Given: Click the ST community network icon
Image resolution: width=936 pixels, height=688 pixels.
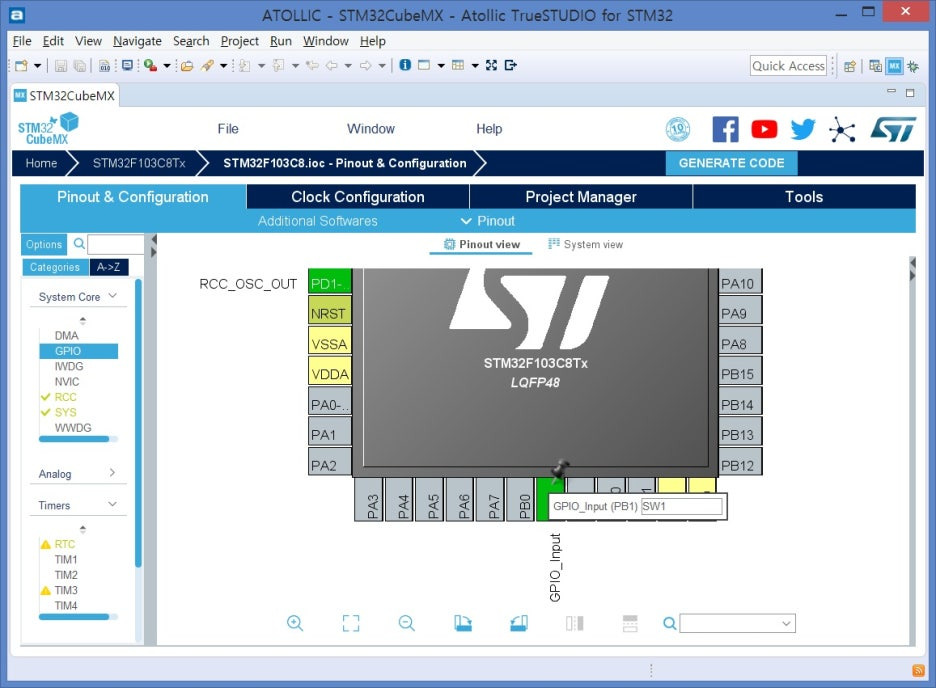Looking at the screenshot, I should point(842,129).
